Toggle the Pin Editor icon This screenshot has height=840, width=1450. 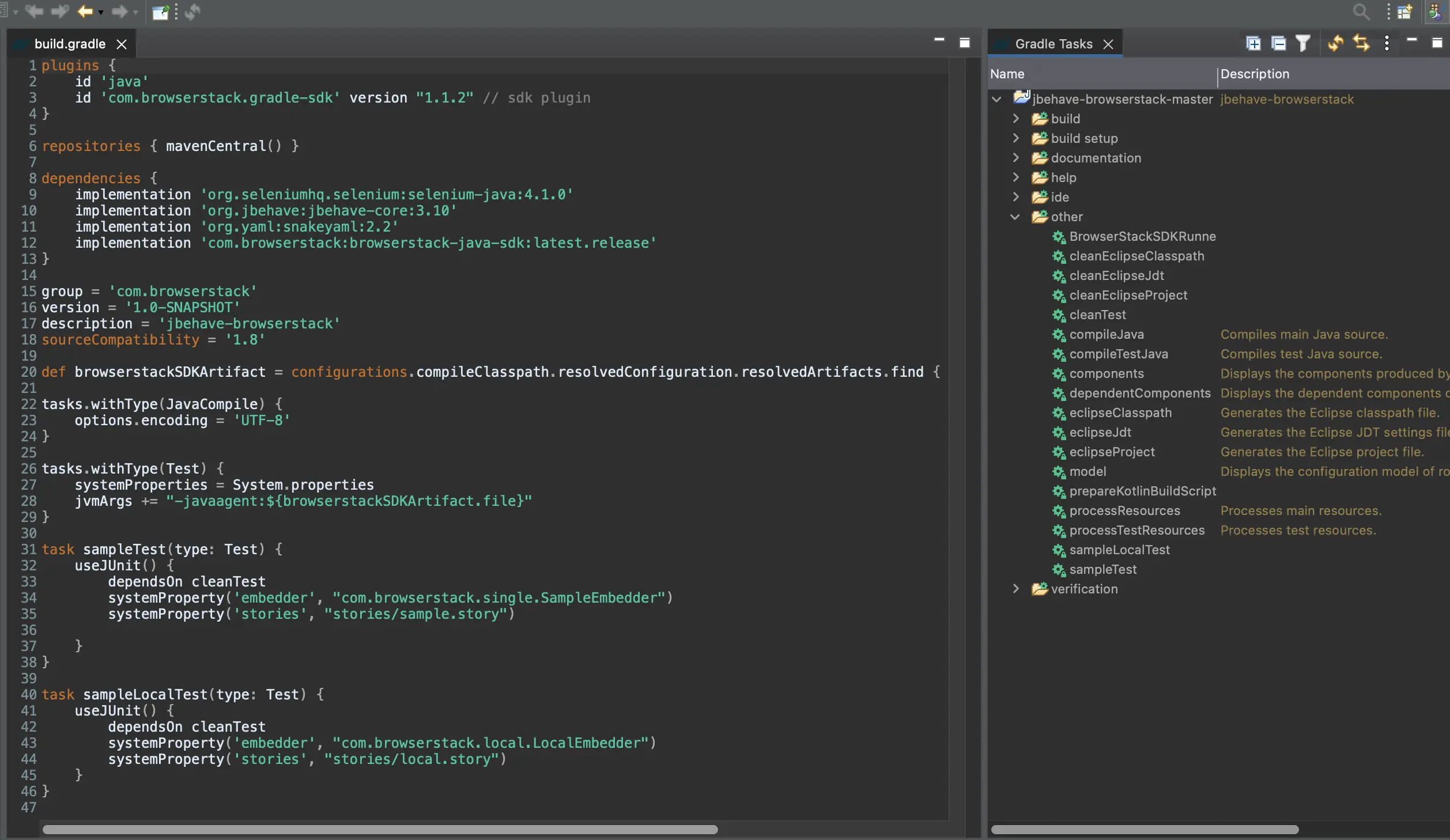[160, 12]
